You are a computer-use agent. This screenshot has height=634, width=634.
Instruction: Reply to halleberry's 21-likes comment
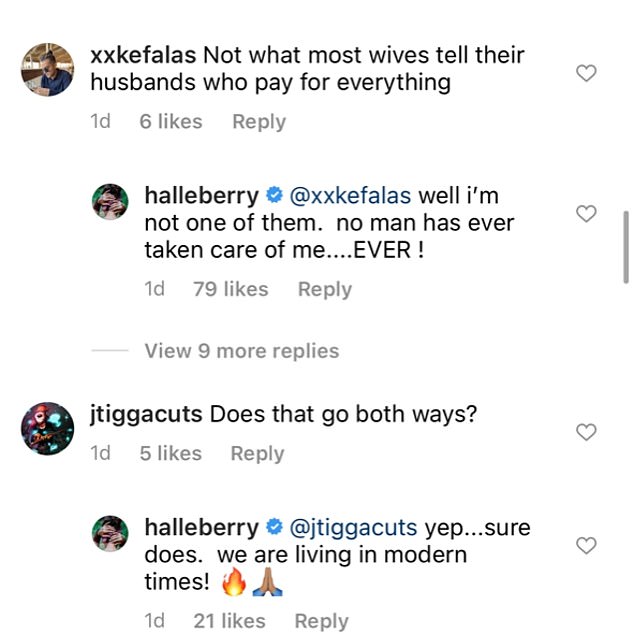pyautogui.click(x=322, y=621)
